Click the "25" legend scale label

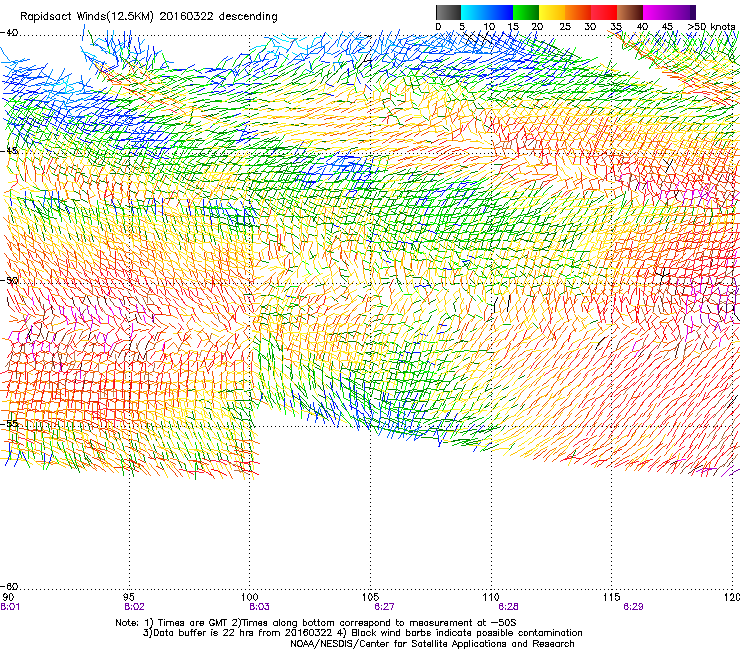(565, 27)
